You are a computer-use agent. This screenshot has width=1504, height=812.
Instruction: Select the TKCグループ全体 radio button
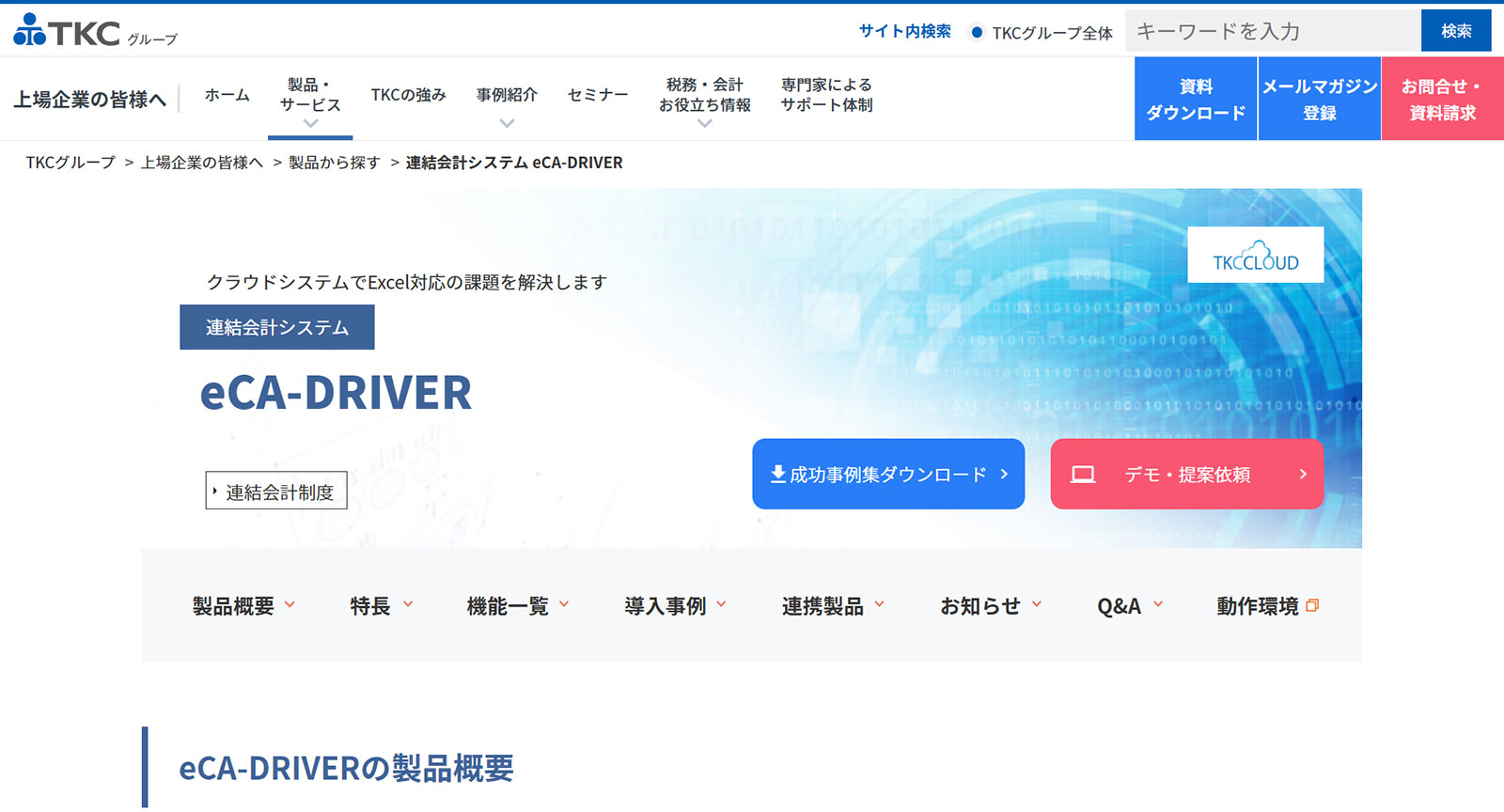pyautogui.click(x=977, y=33)
